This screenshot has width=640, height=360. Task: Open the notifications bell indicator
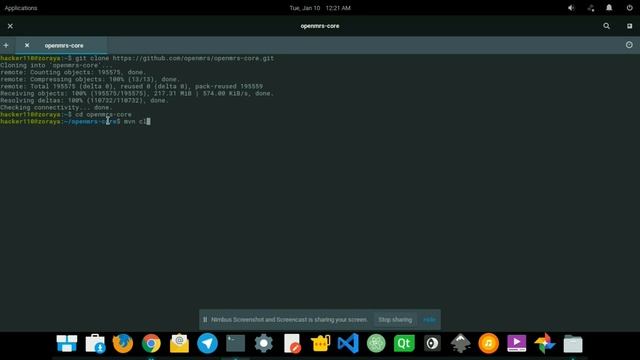coord(609,8)
